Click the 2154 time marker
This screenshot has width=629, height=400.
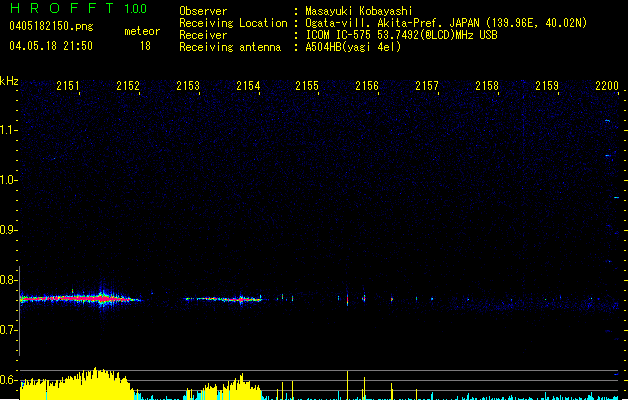248,86
